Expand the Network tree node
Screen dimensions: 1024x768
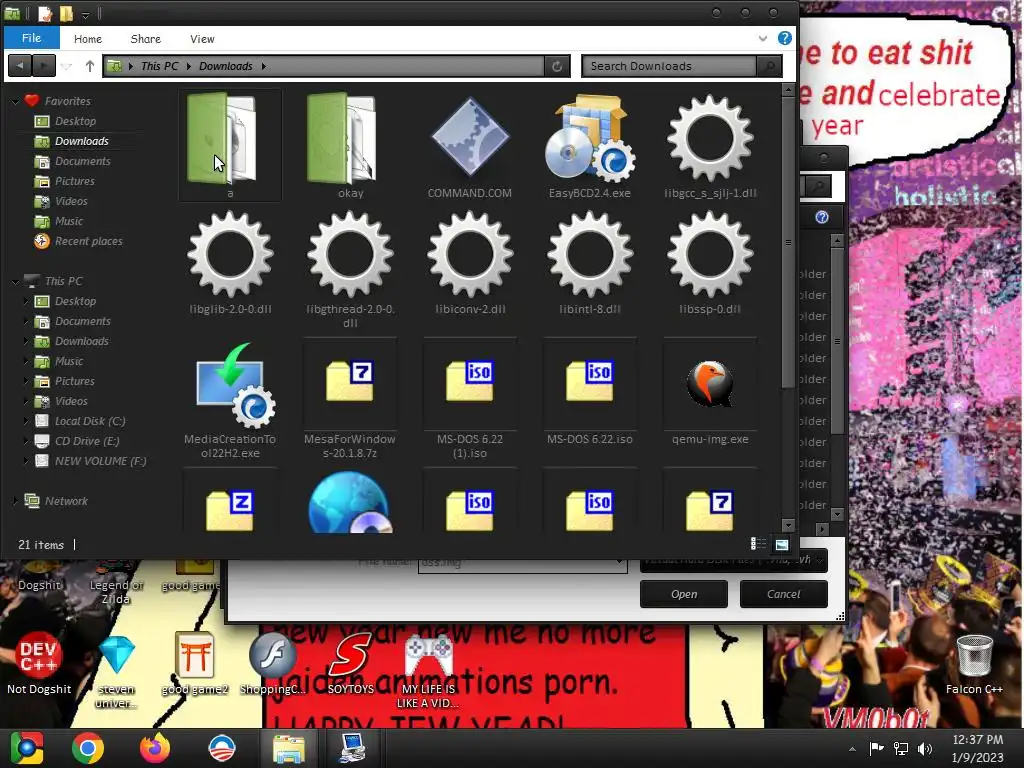(14, 501)
